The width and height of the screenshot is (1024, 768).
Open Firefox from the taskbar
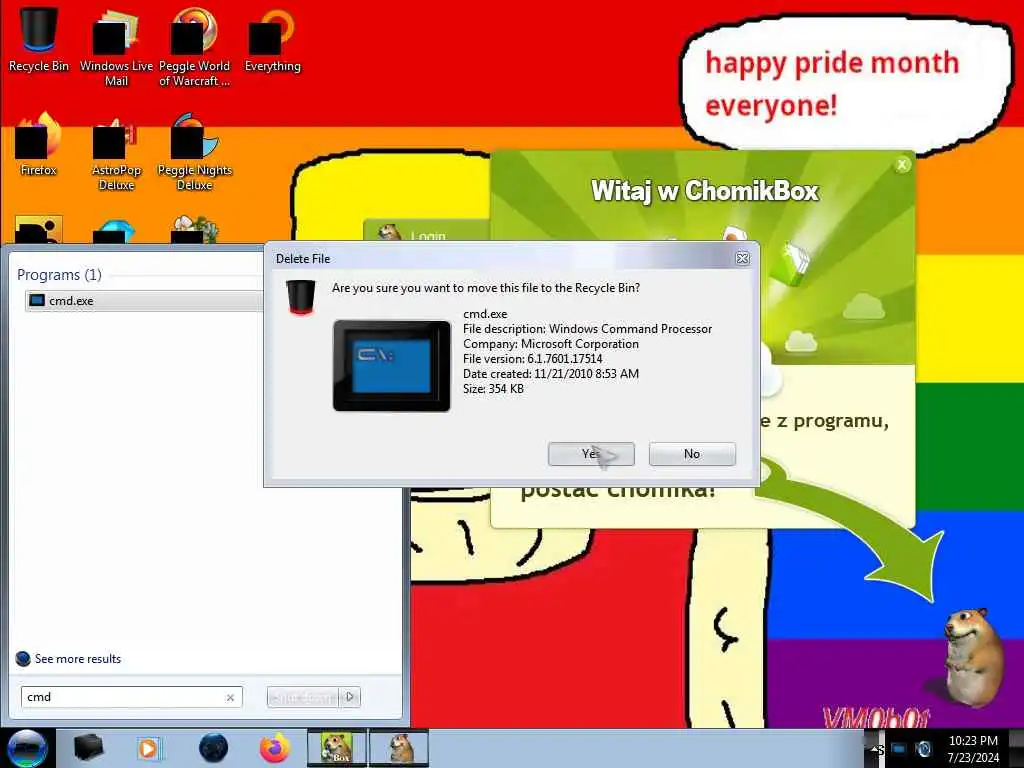(x=275, y=748)
